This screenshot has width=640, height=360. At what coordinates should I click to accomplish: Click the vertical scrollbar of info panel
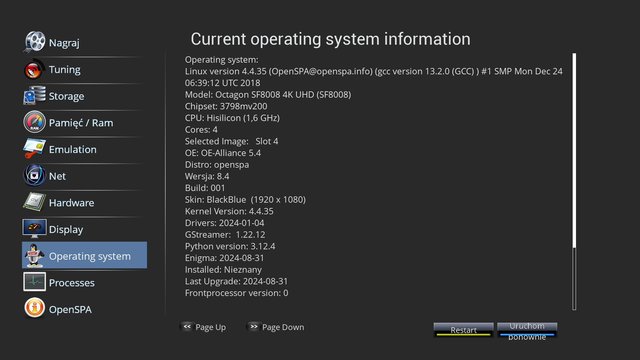574,181
